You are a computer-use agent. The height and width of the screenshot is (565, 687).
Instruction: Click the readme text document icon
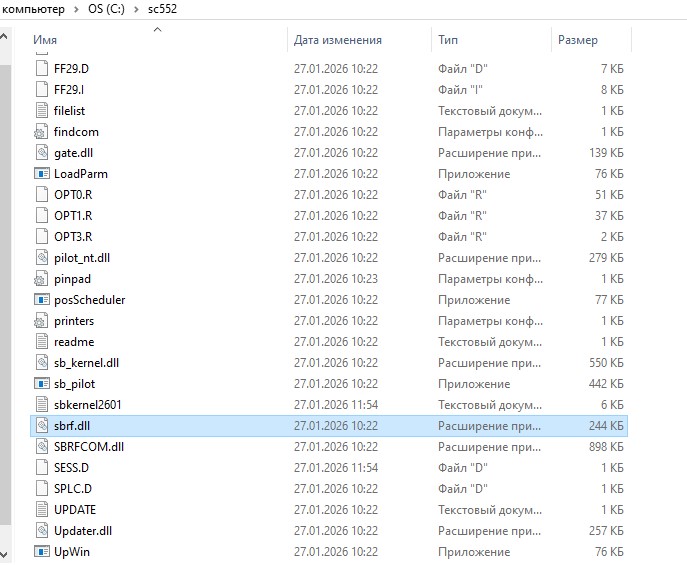tap(41, 342)
